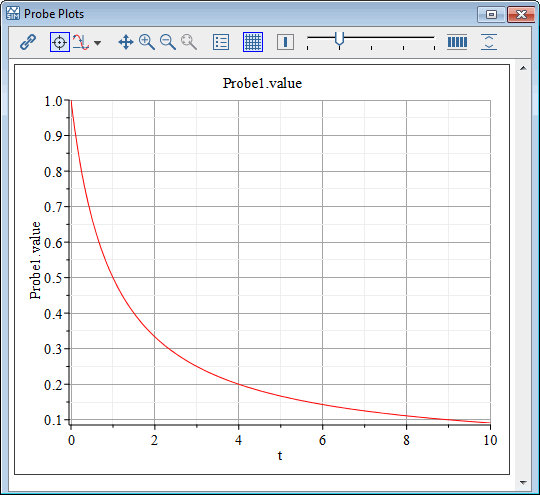Click the Probe1.value plot title
The height and width of the screenshot is (495, 540).
[x=262, y=83]
